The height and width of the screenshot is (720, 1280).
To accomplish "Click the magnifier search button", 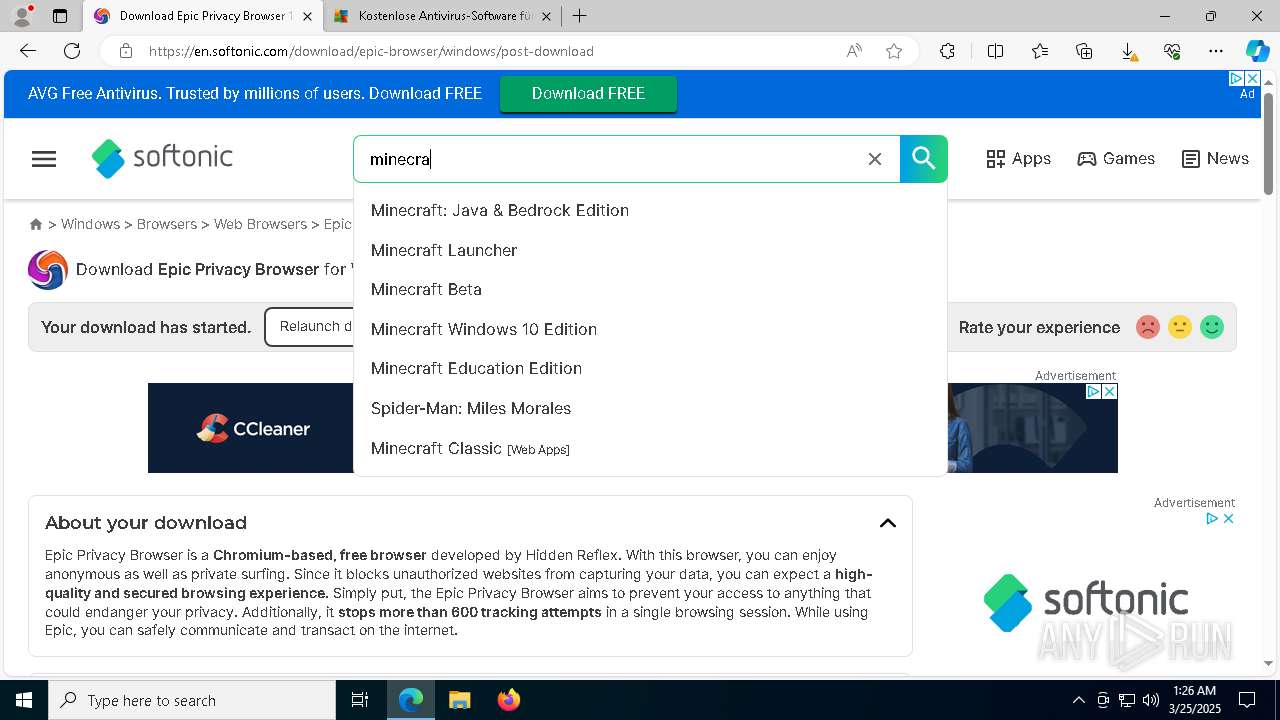I will click(924, 159).
